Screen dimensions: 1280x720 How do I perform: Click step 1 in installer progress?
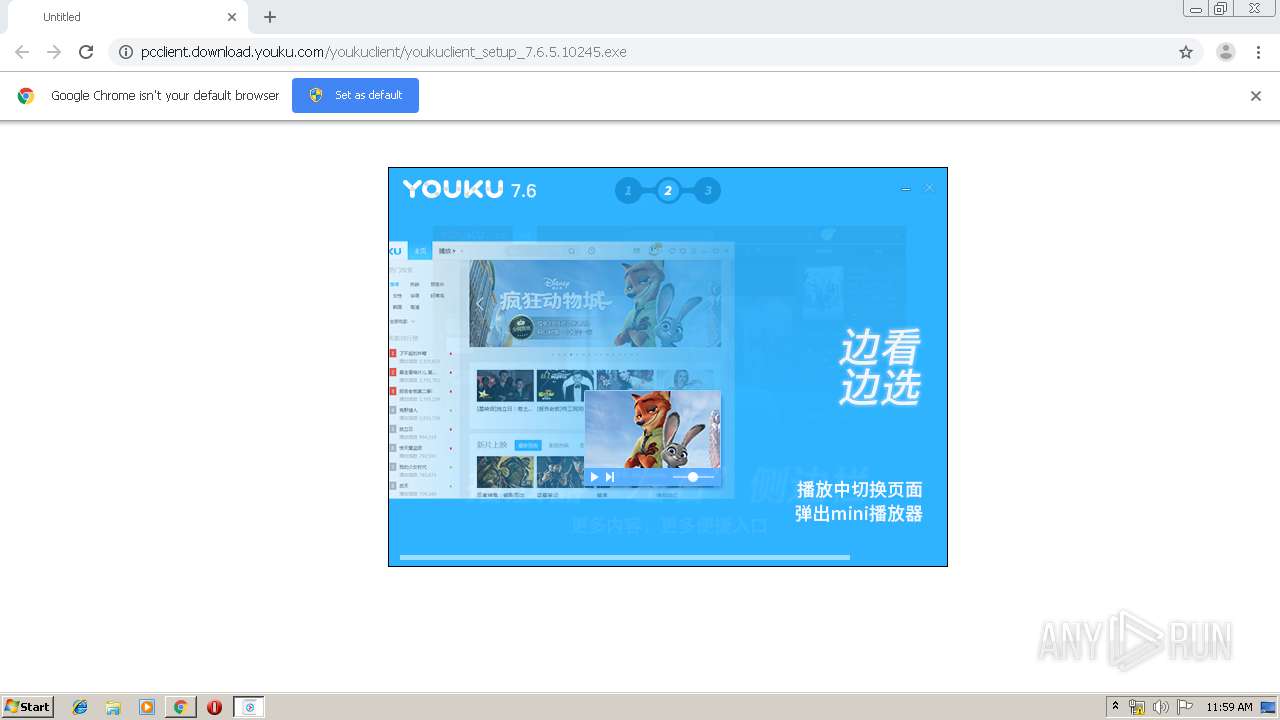(628, 190)
